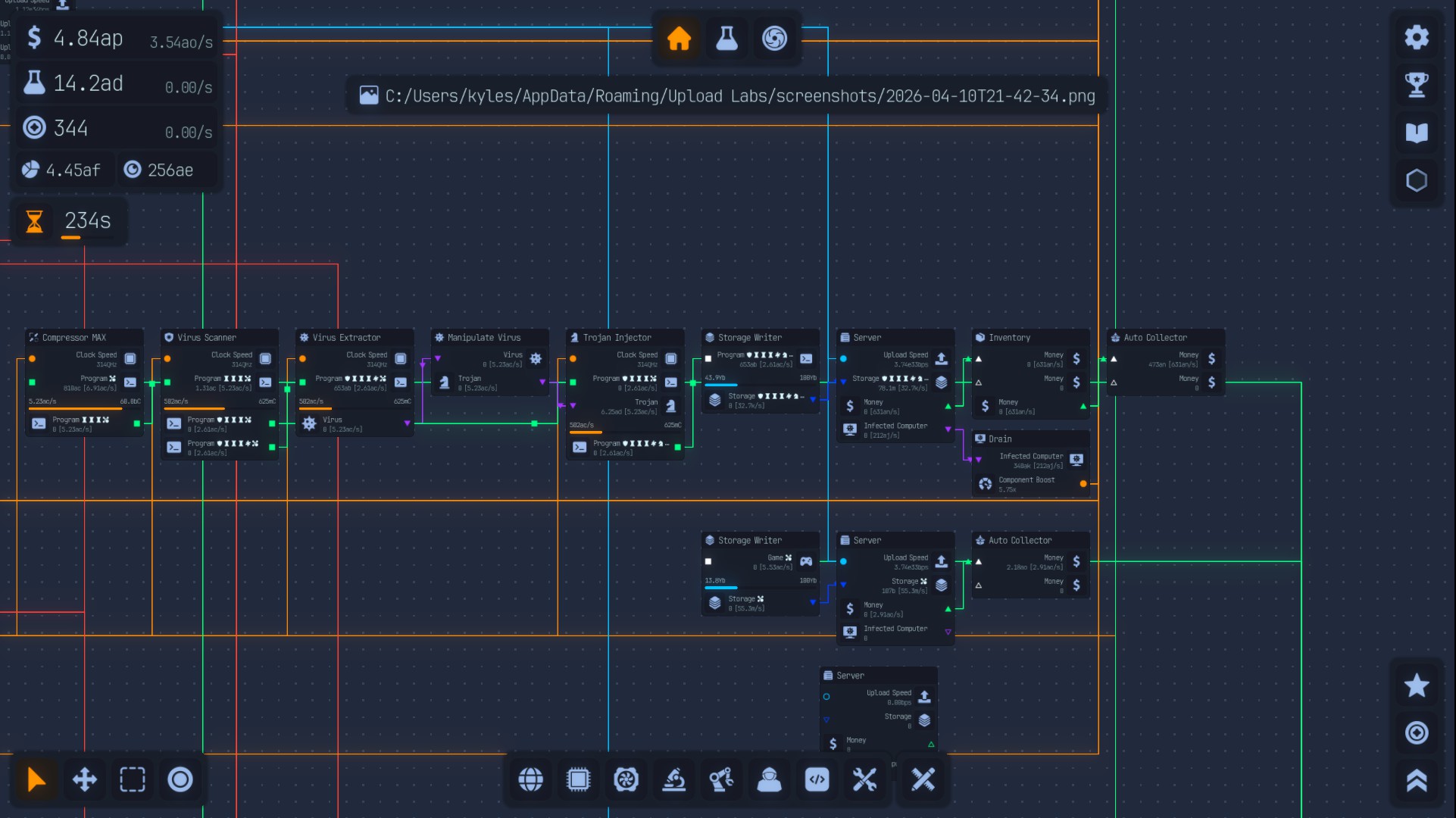Click the double chevron up button
The width and height of the screenshot is (1456, 818).
(x=1416, y=780)
